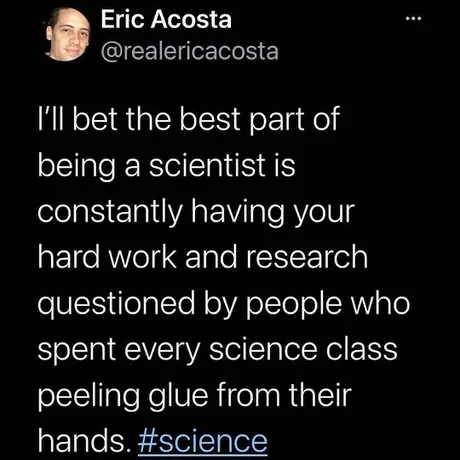Click the word "hands." before the hashtag

point(84,441)
